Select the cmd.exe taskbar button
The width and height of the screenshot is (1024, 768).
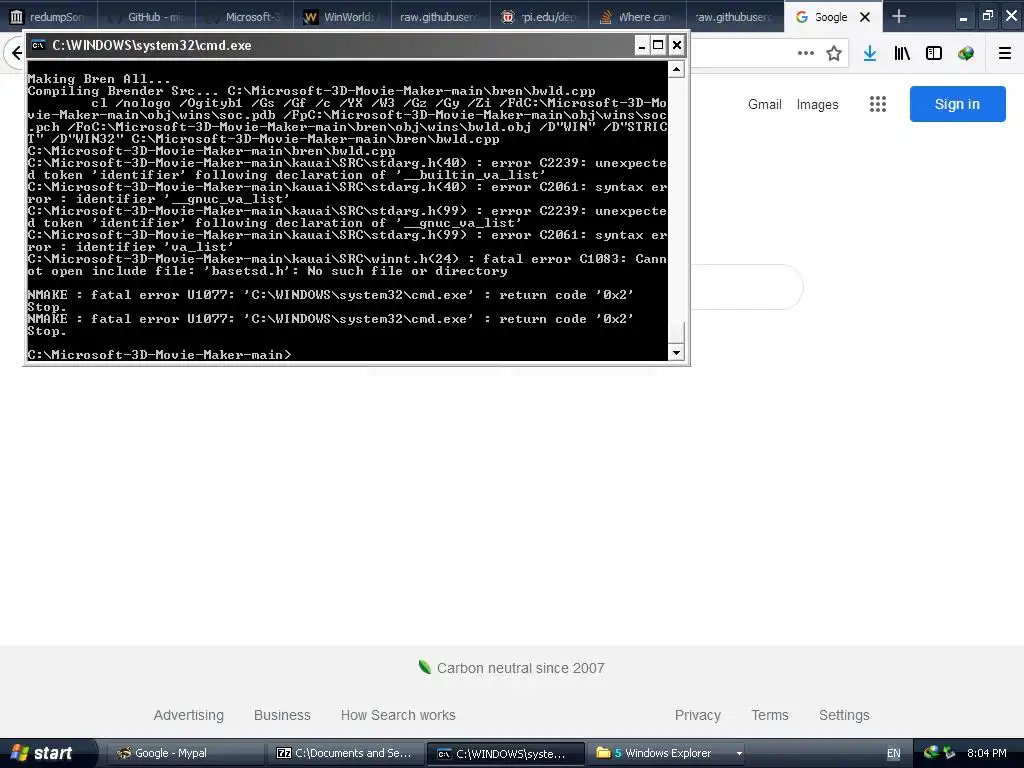505,754
